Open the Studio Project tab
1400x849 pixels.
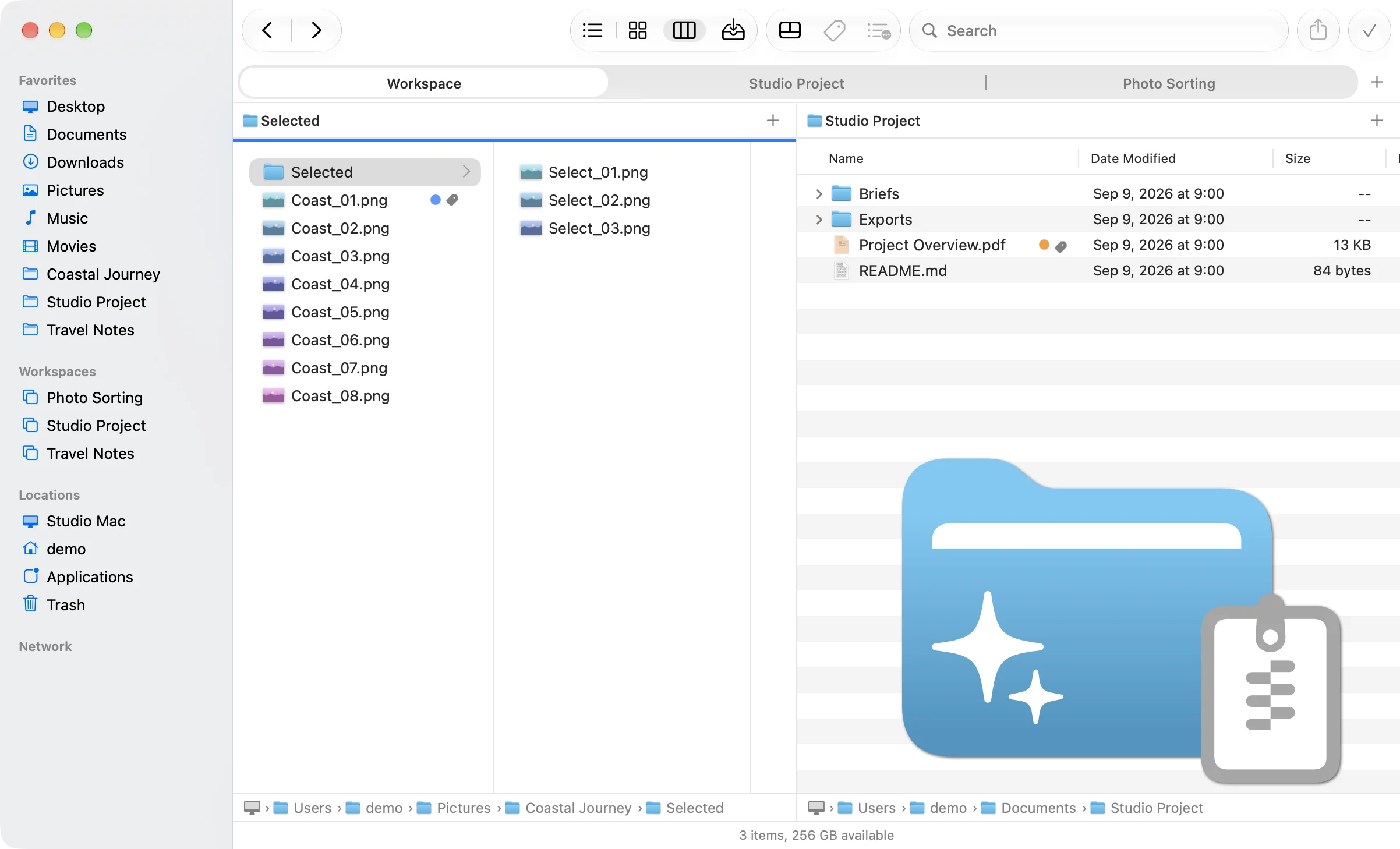click(x=796, y=83)
